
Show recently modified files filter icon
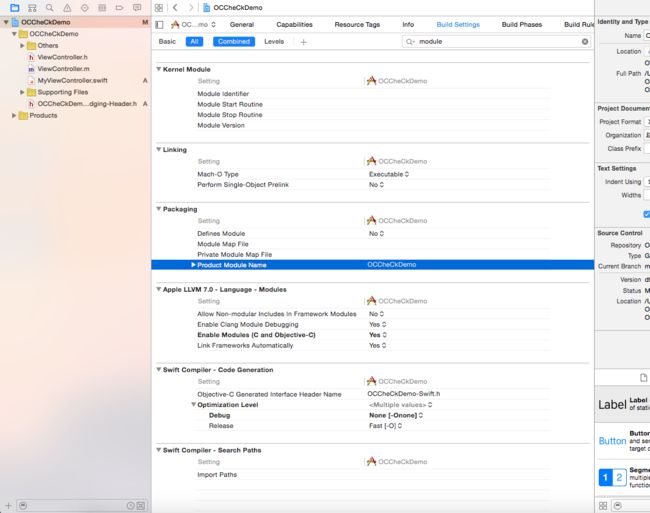click(130, 506)
